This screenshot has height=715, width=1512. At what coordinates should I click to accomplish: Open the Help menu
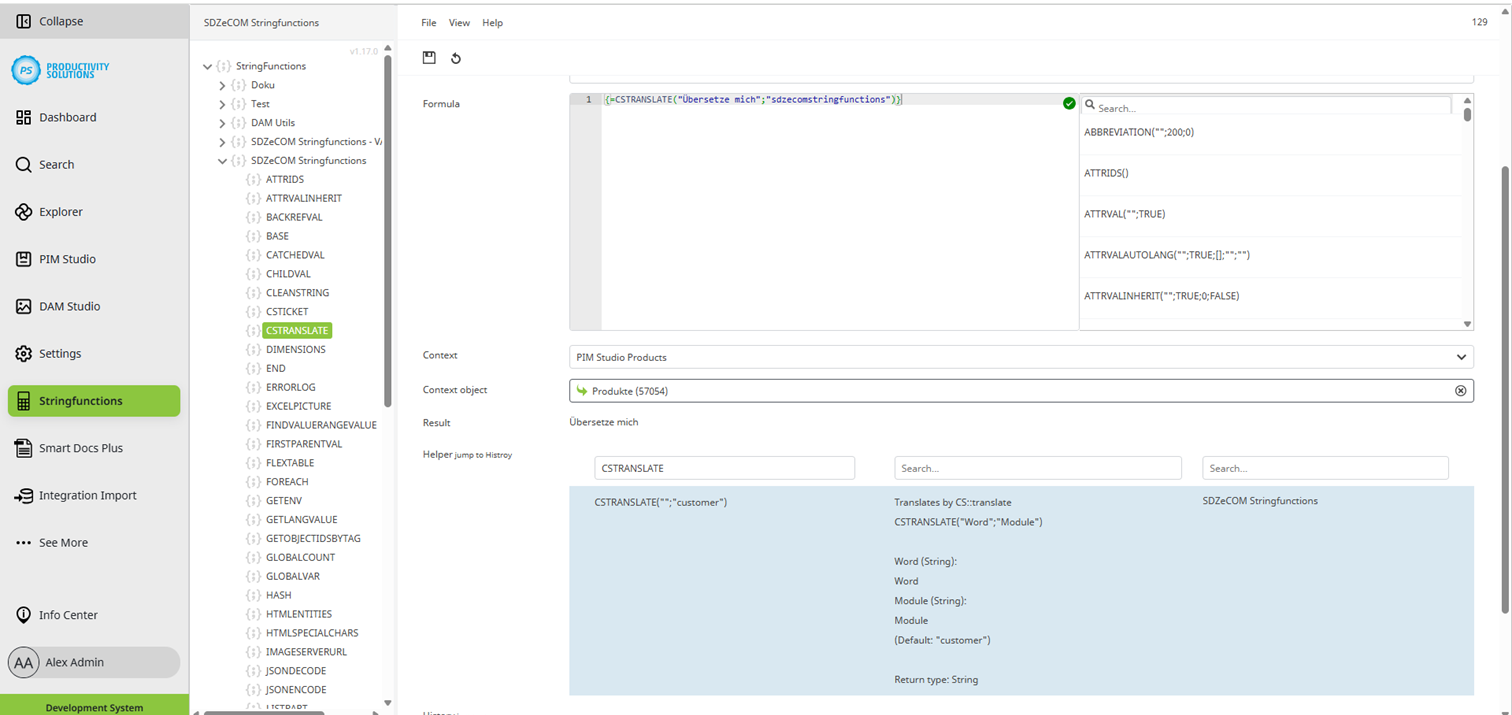tap(492, 22)
